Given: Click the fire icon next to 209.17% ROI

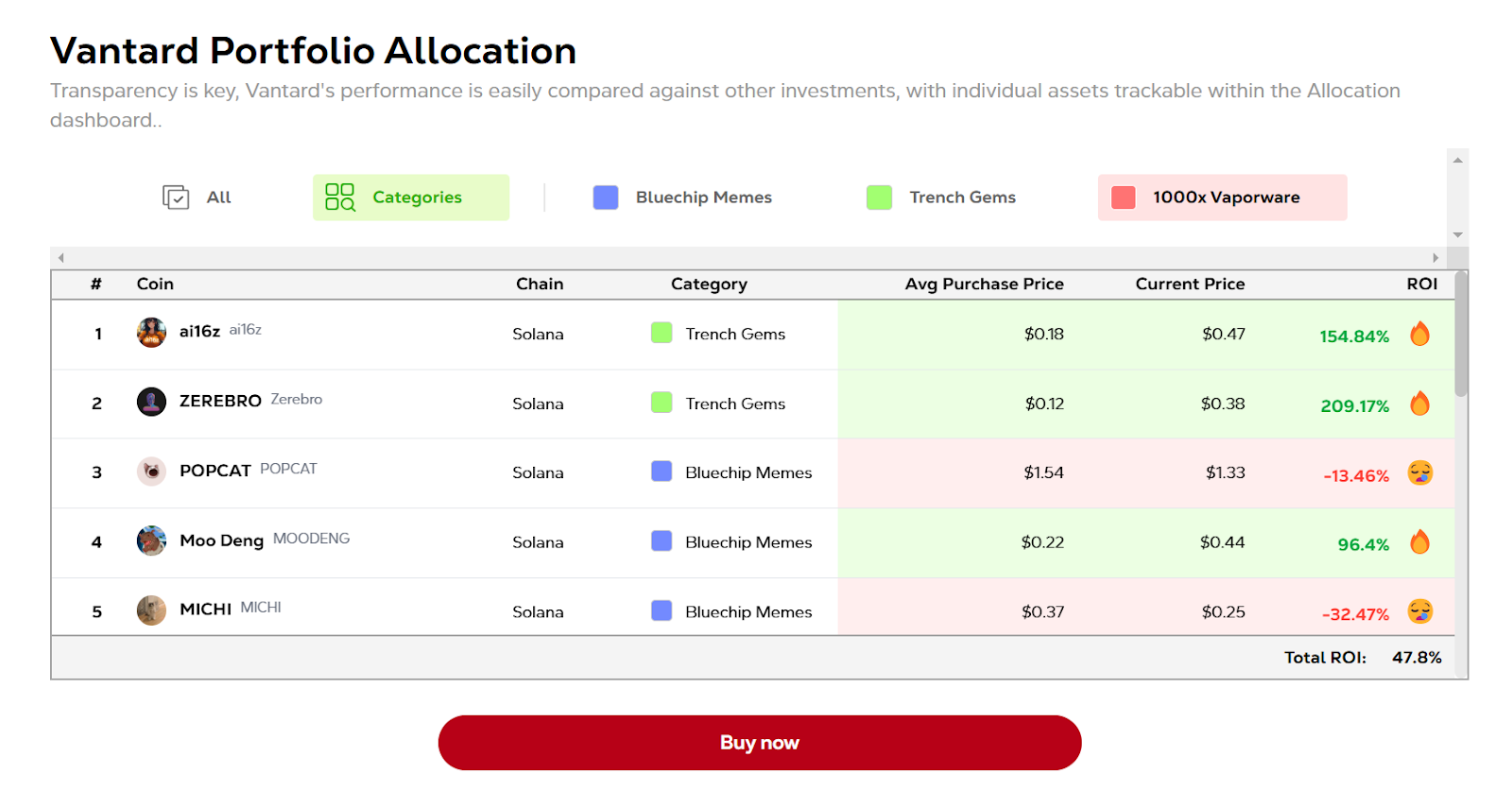Looking at the screenshot, I should click(1419, 404).
